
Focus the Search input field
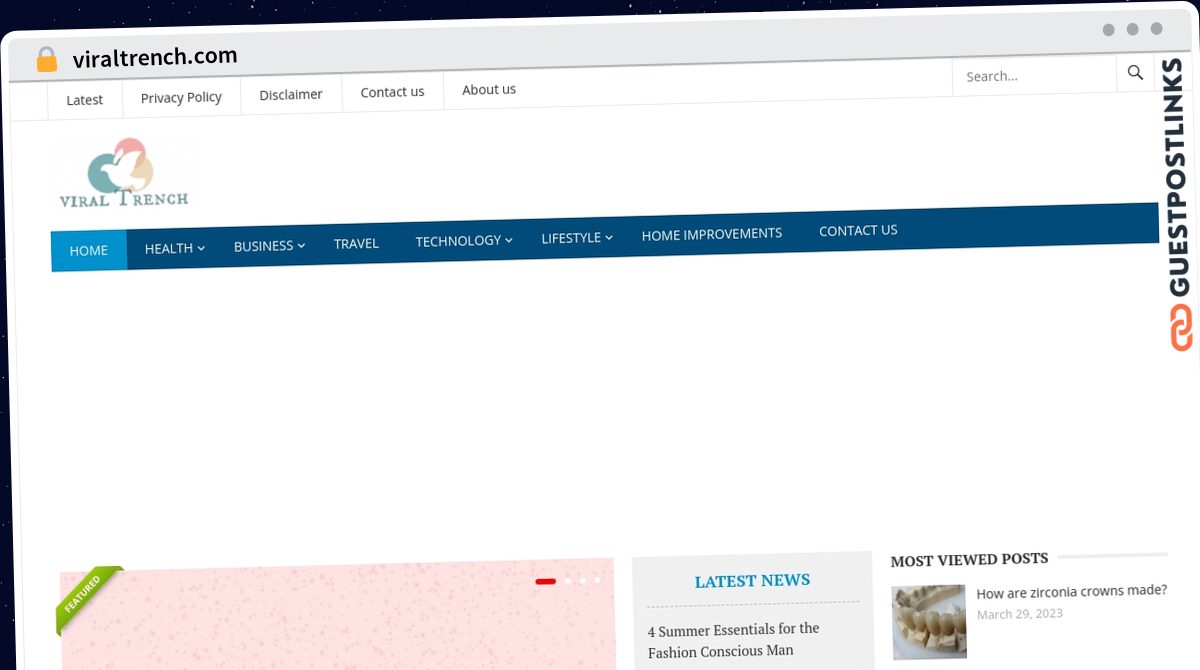pyautogui.click(x=1034, y=75)
